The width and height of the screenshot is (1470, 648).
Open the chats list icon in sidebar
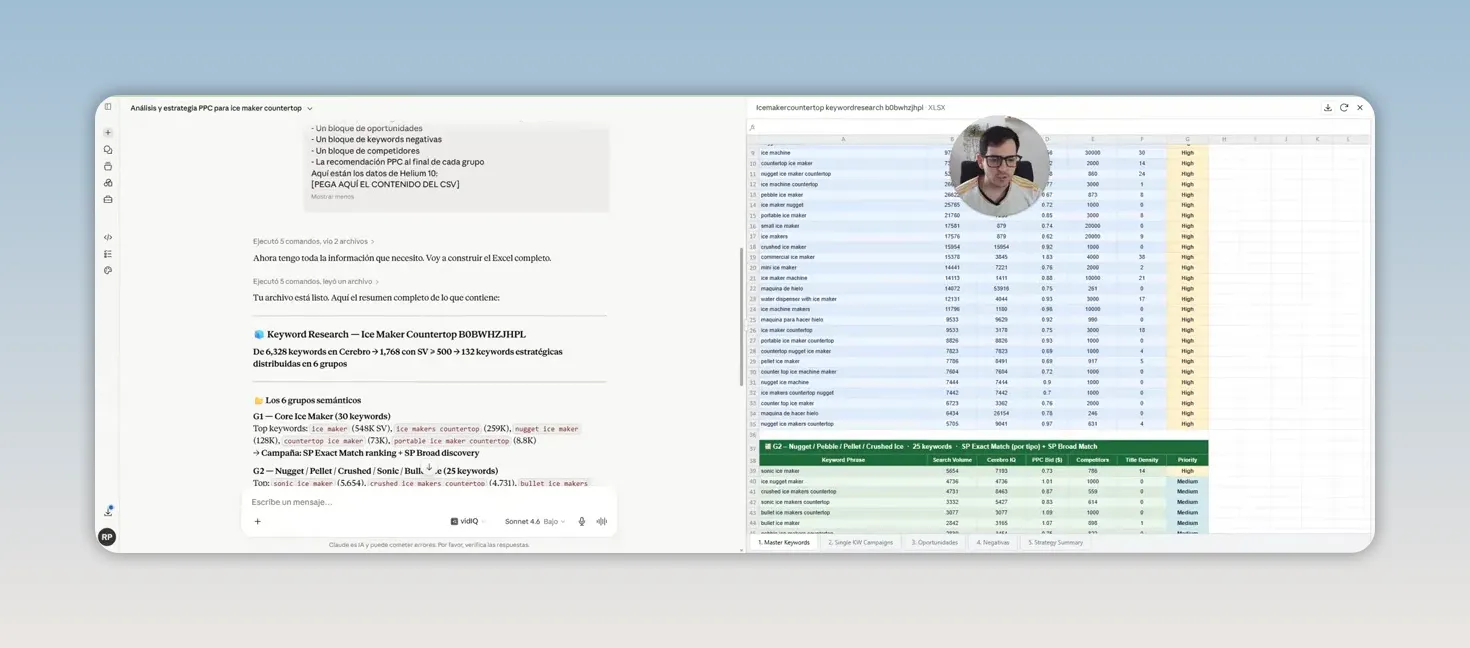point(108,150)
